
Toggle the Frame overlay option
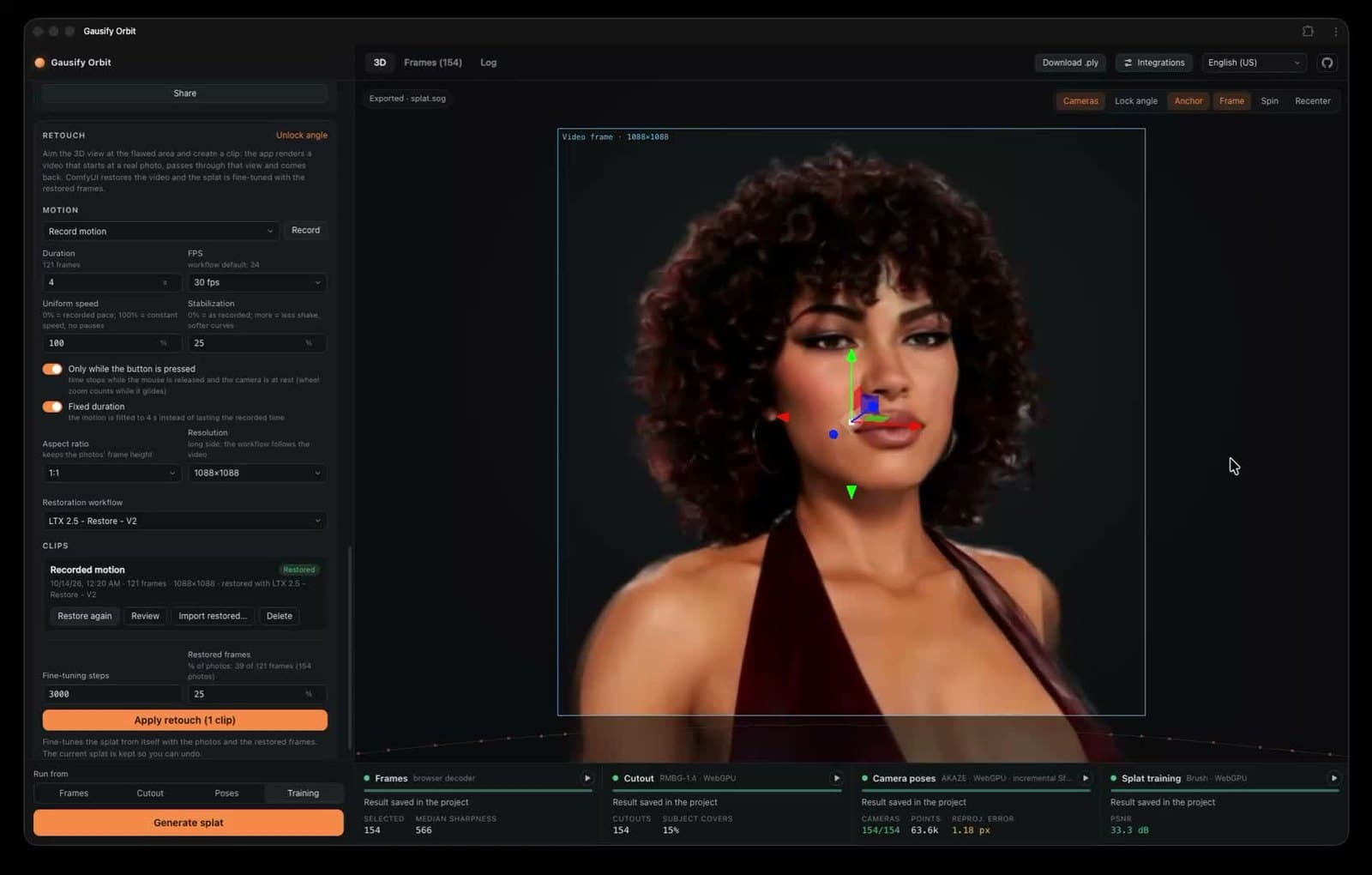point(1231,101)
